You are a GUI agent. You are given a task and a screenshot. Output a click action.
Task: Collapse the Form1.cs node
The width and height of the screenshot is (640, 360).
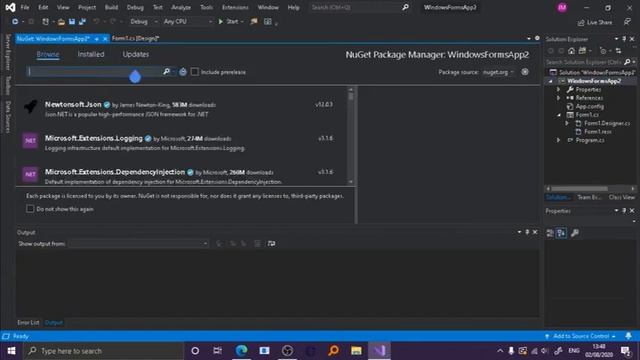tap(559, 115)
